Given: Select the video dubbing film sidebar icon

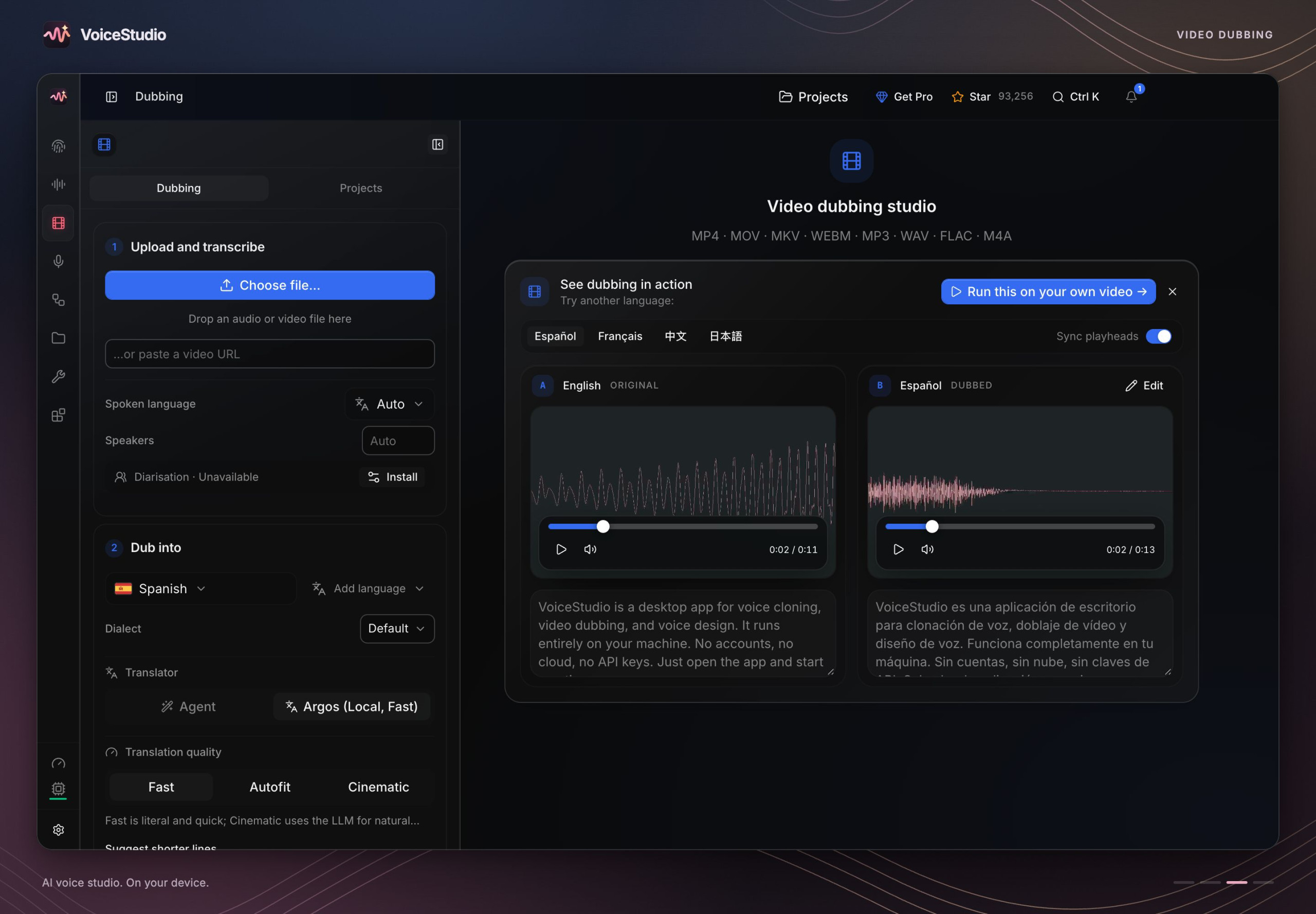Looking at the screenshot, I should pyautogui.click(x=59, y=223).
